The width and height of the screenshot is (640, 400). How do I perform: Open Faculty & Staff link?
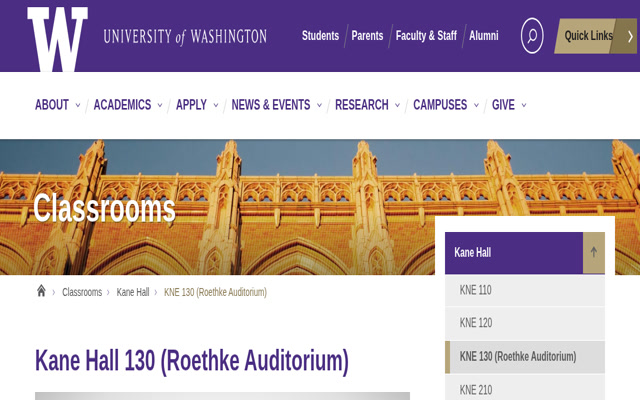[x=426, y=36]
